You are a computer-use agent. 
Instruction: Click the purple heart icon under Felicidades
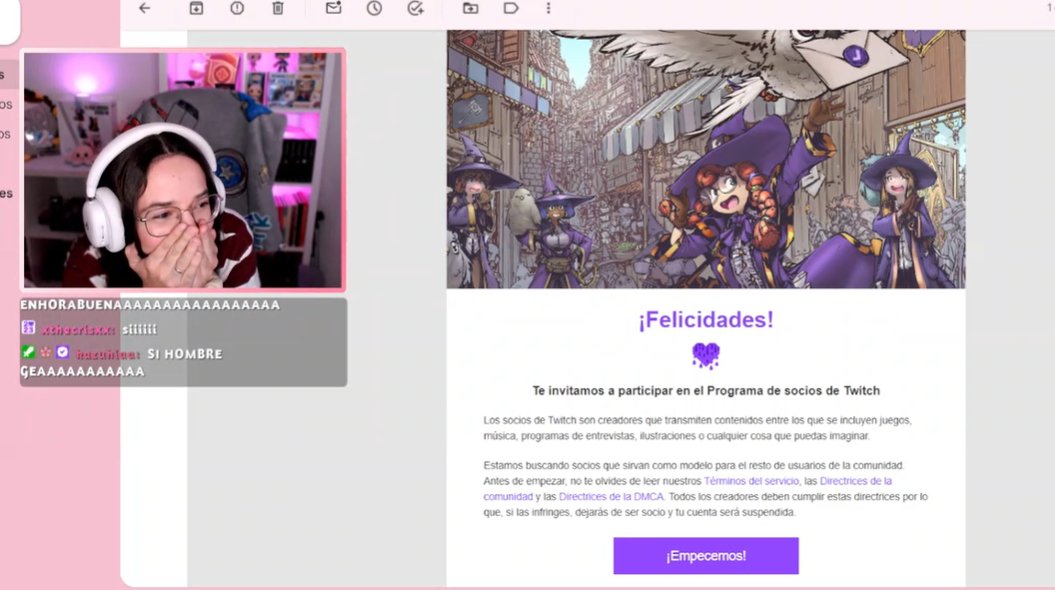[x=706, y=355]
